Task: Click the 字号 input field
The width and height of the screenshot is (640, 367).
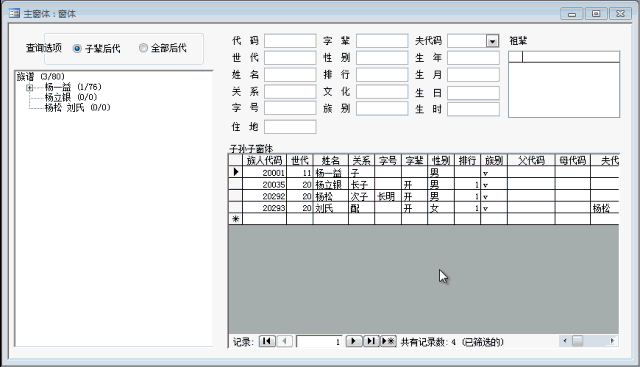Action: (290, 108)
